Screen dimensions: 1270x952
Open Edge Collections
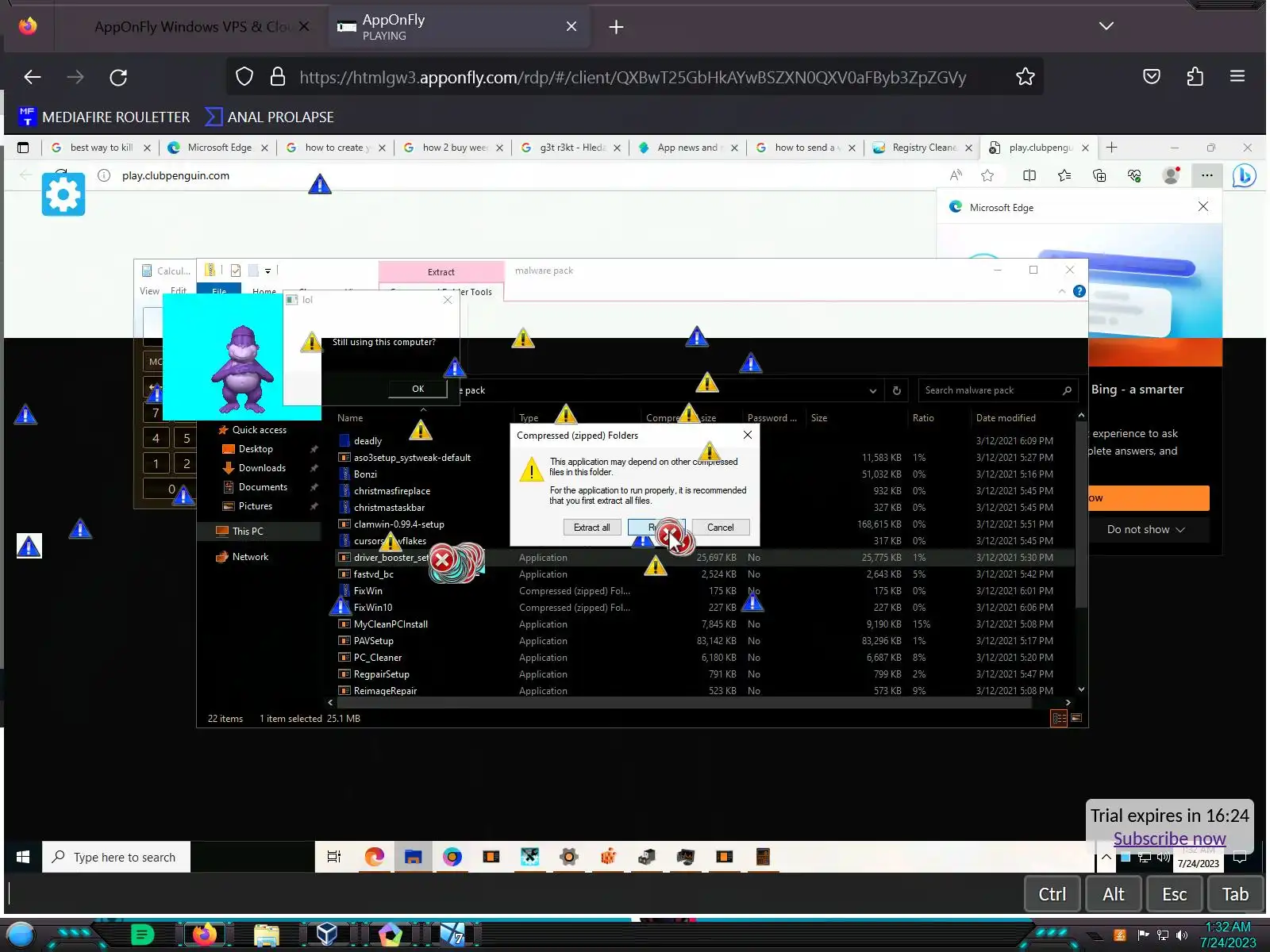coord(1099,175)
